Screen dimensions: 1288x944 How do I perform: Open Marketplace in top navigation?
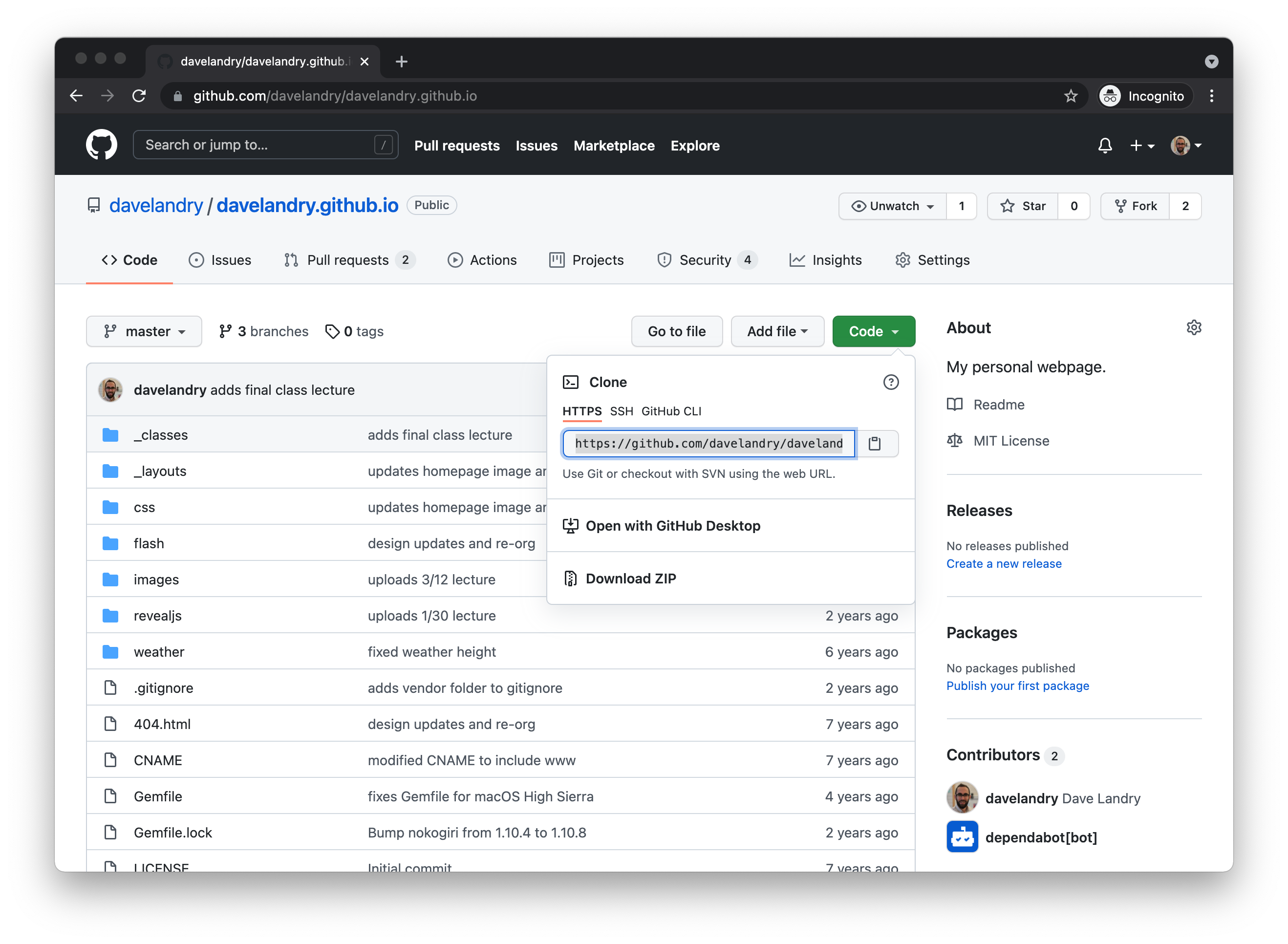tap(614, 146)
